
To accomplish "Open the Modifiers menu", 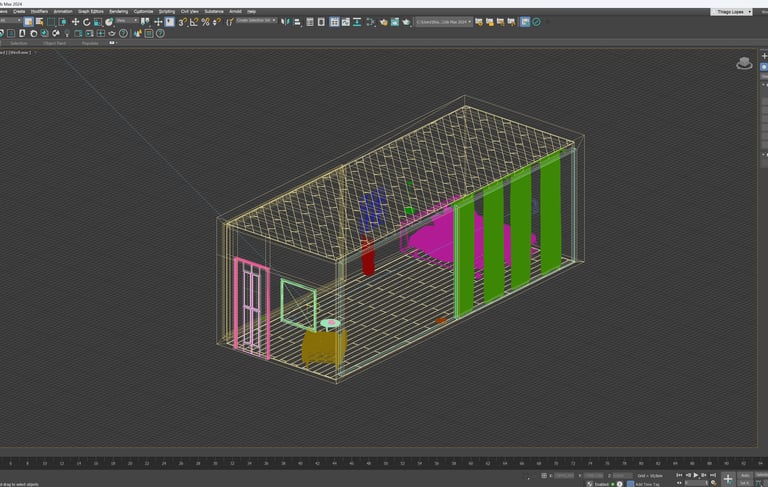I will click(39, 11).
